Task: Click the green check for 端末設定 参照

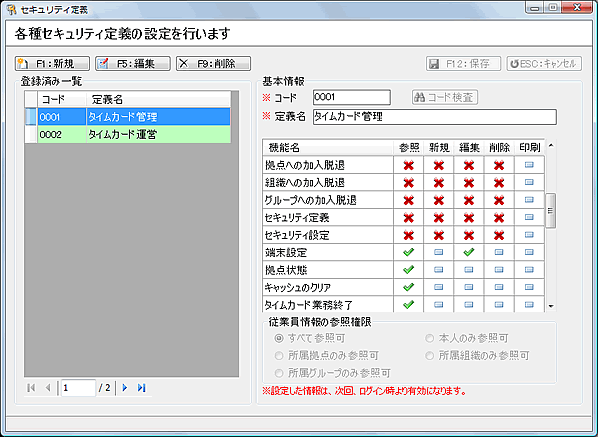Action: click(x=408, y=252)
